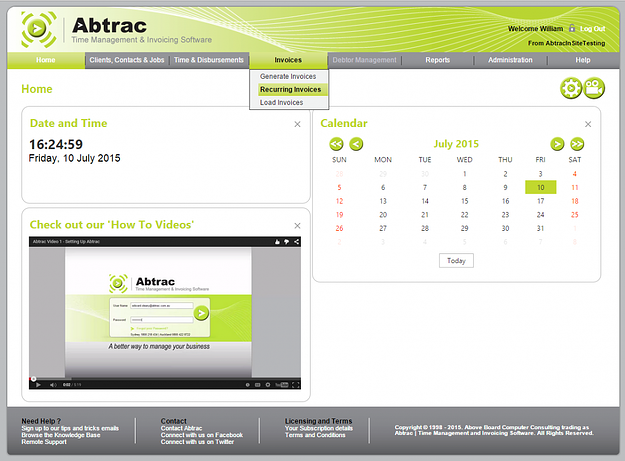Click the lock icon beside Log Out
625x461 pixels.
pos(572,28)
